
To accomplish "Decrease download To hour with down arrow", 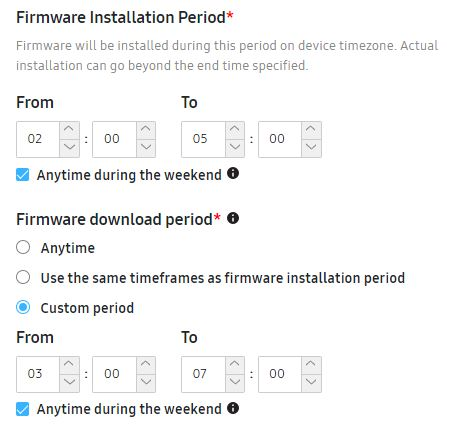I will (235, 383).
